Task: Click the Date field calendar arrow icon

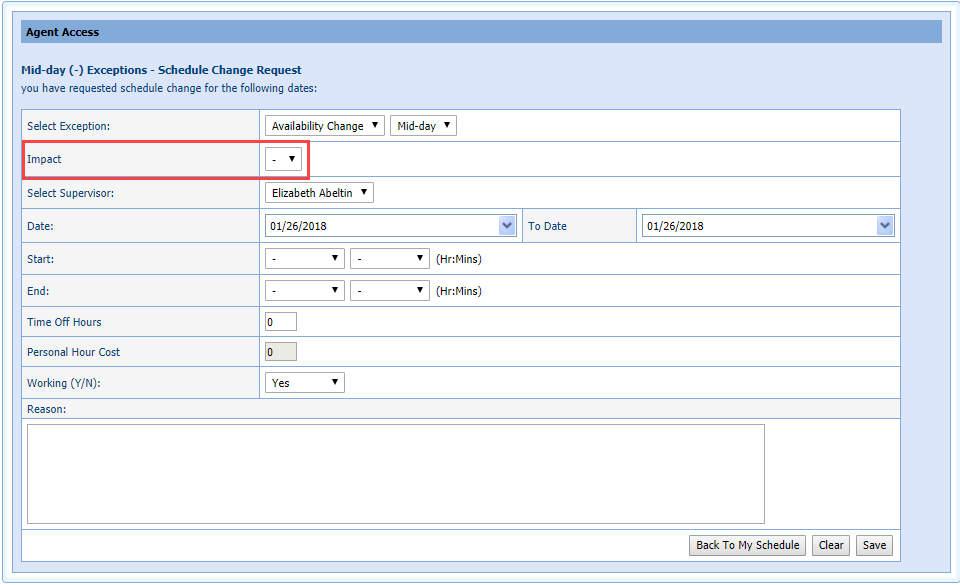Action: pos(506,226)
